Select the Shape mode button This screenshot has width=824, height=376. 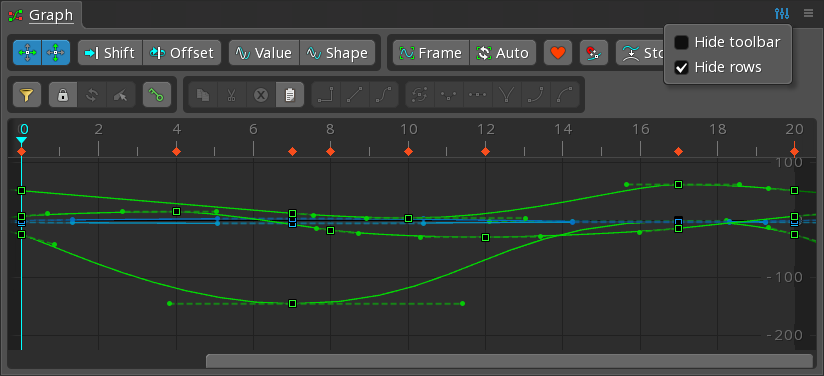[x=337, y=53]
